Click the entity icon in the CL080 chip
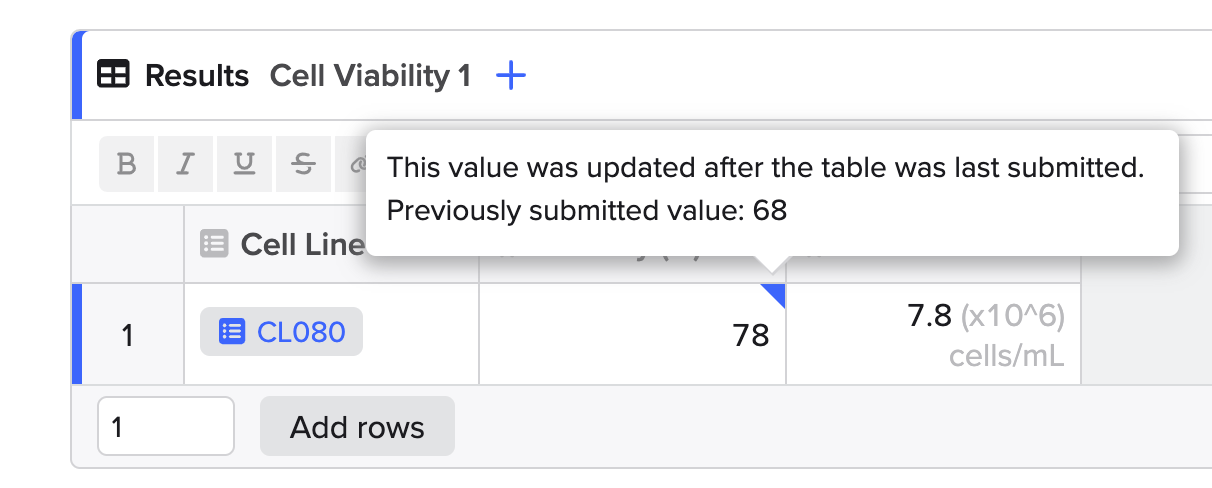 tap(232, 332)
